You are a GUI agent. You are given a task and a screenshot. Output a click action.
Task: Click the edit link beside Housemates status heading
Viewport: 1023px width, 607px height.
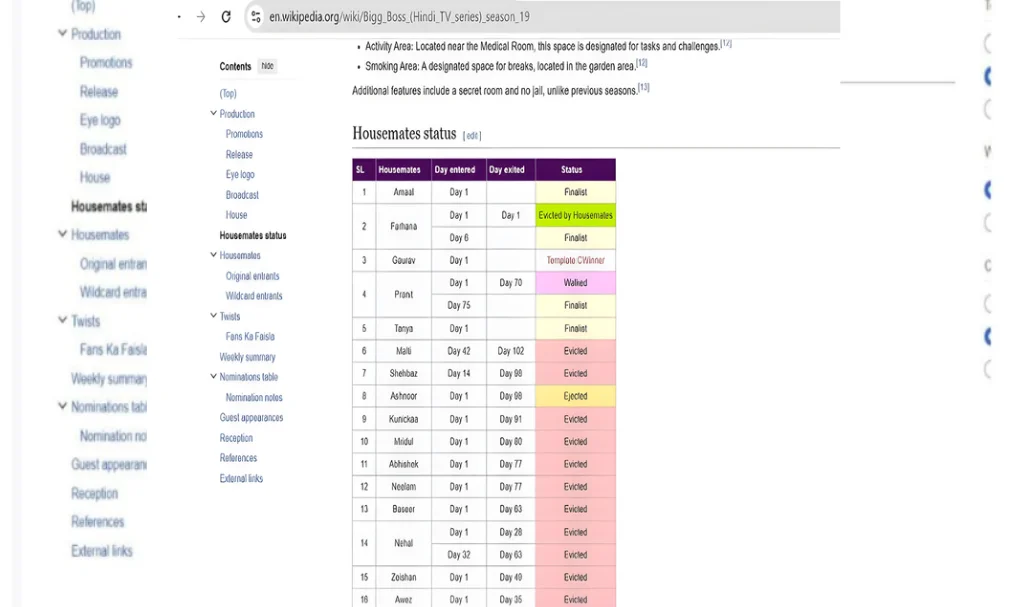point(472,136)
